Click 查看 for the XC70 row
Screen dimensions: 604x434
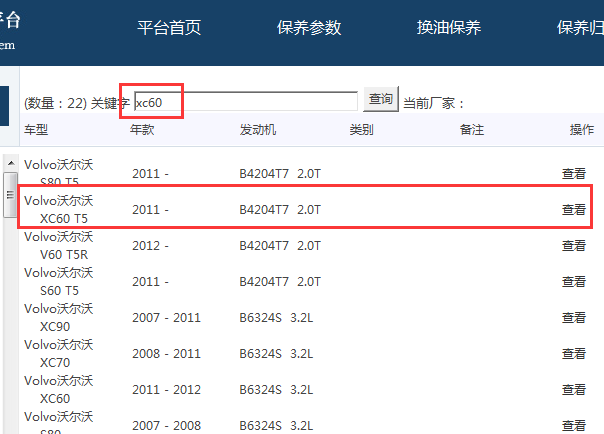tap(574, 354)
